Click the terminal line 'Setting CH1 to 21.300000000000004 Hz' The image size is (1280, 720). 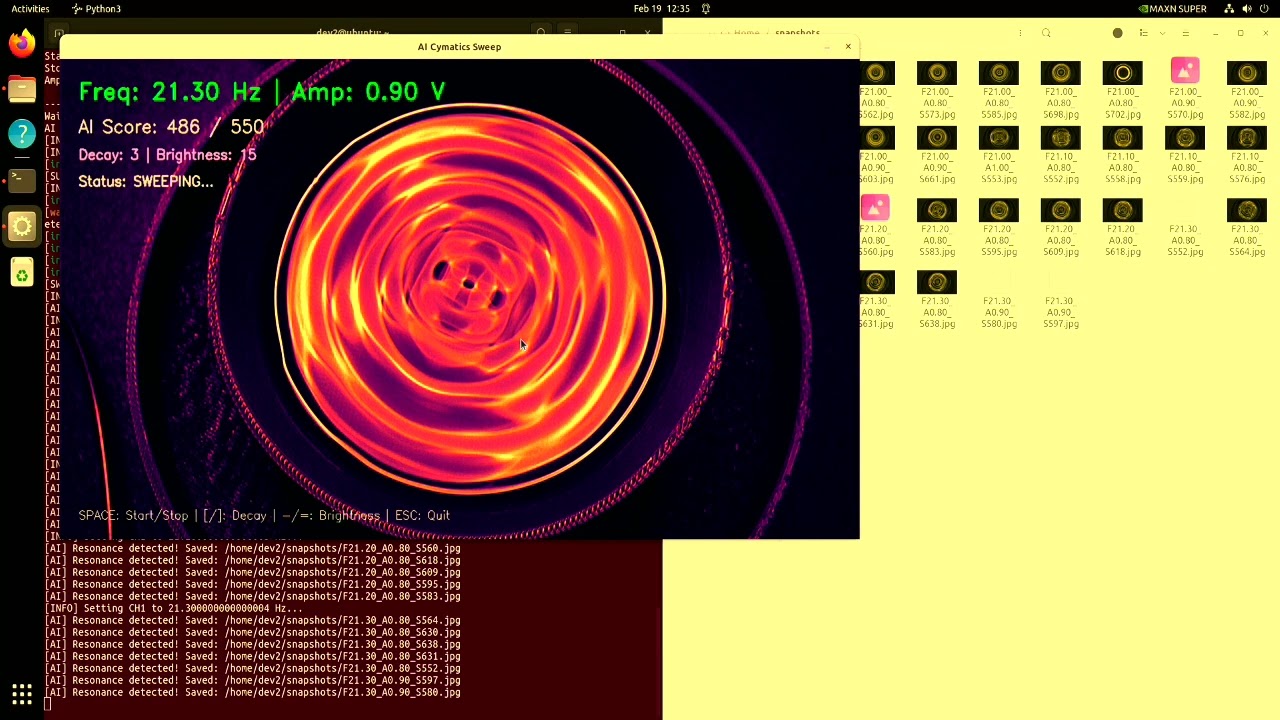[174, 608]
